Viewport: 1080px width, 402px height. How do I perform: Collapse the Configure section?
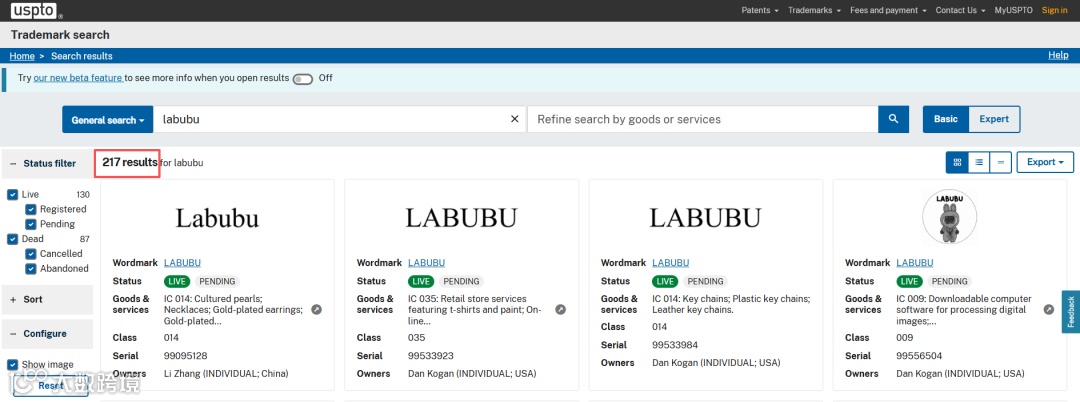click(48, 334)
